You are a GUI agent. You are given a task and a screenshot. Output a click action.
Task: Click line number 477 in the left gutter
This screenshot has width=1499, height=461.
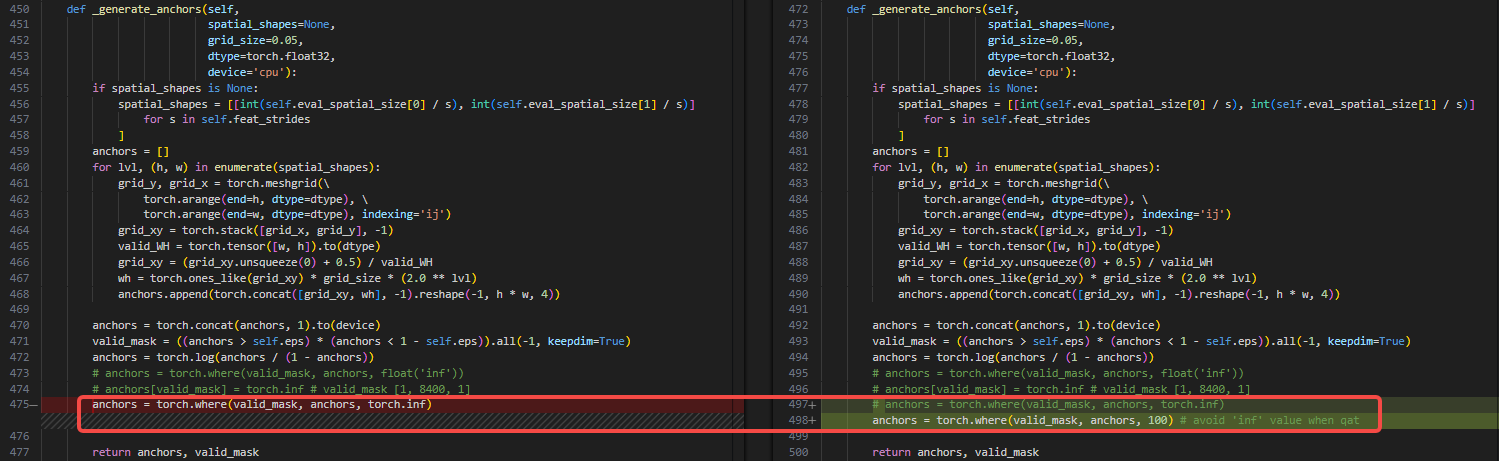point(18,452)
